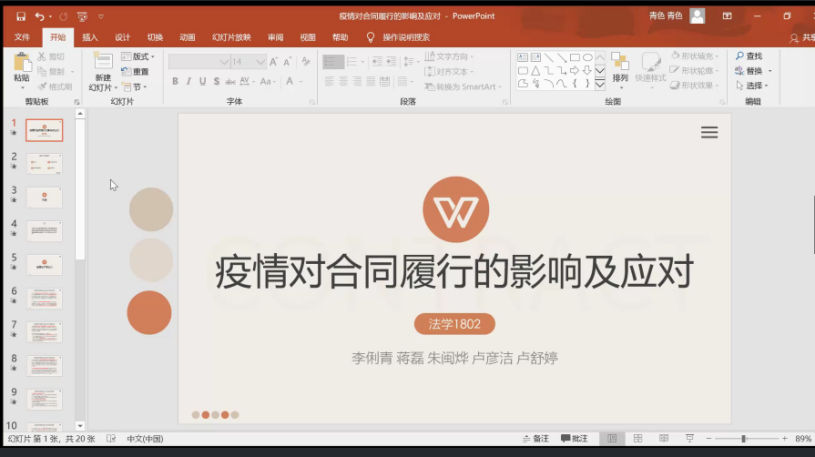Toggle italic formatting
Viewport: 815px width, 457px height.
tap(189, 81)
